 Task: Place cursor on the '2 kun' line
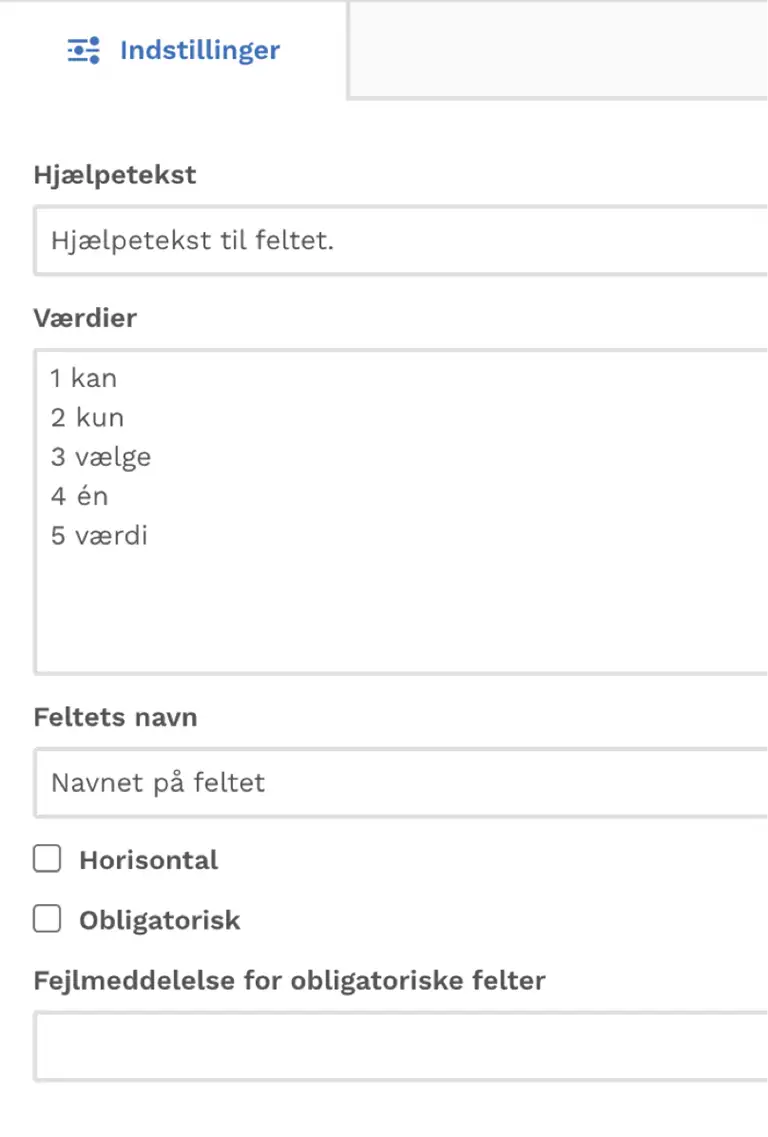click(x=87, y=417)
